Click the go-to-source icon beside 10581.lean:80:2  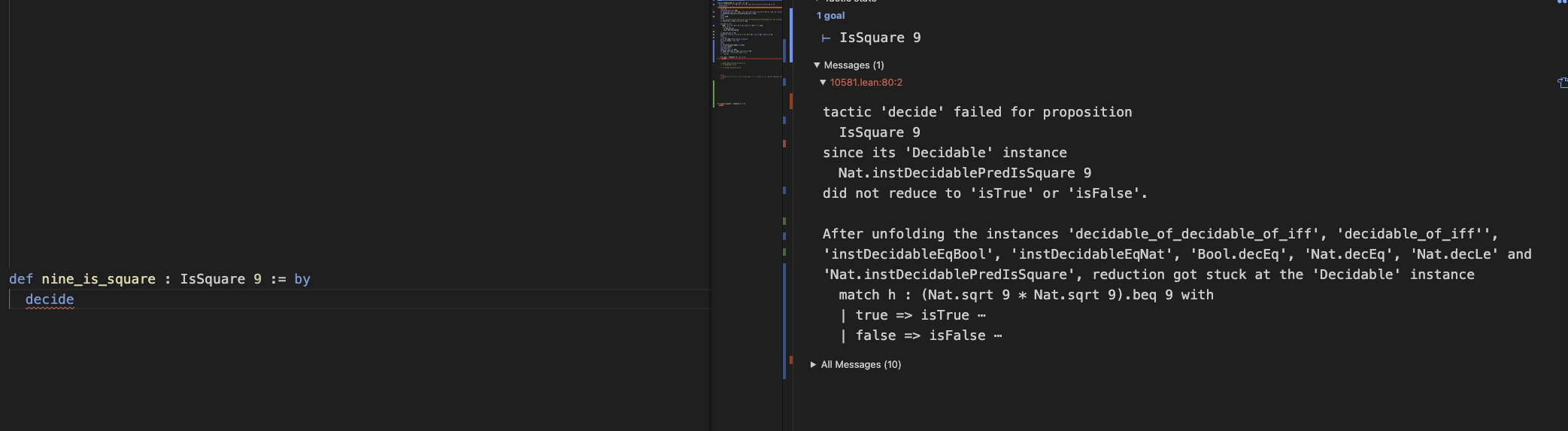pos(1563,83)
